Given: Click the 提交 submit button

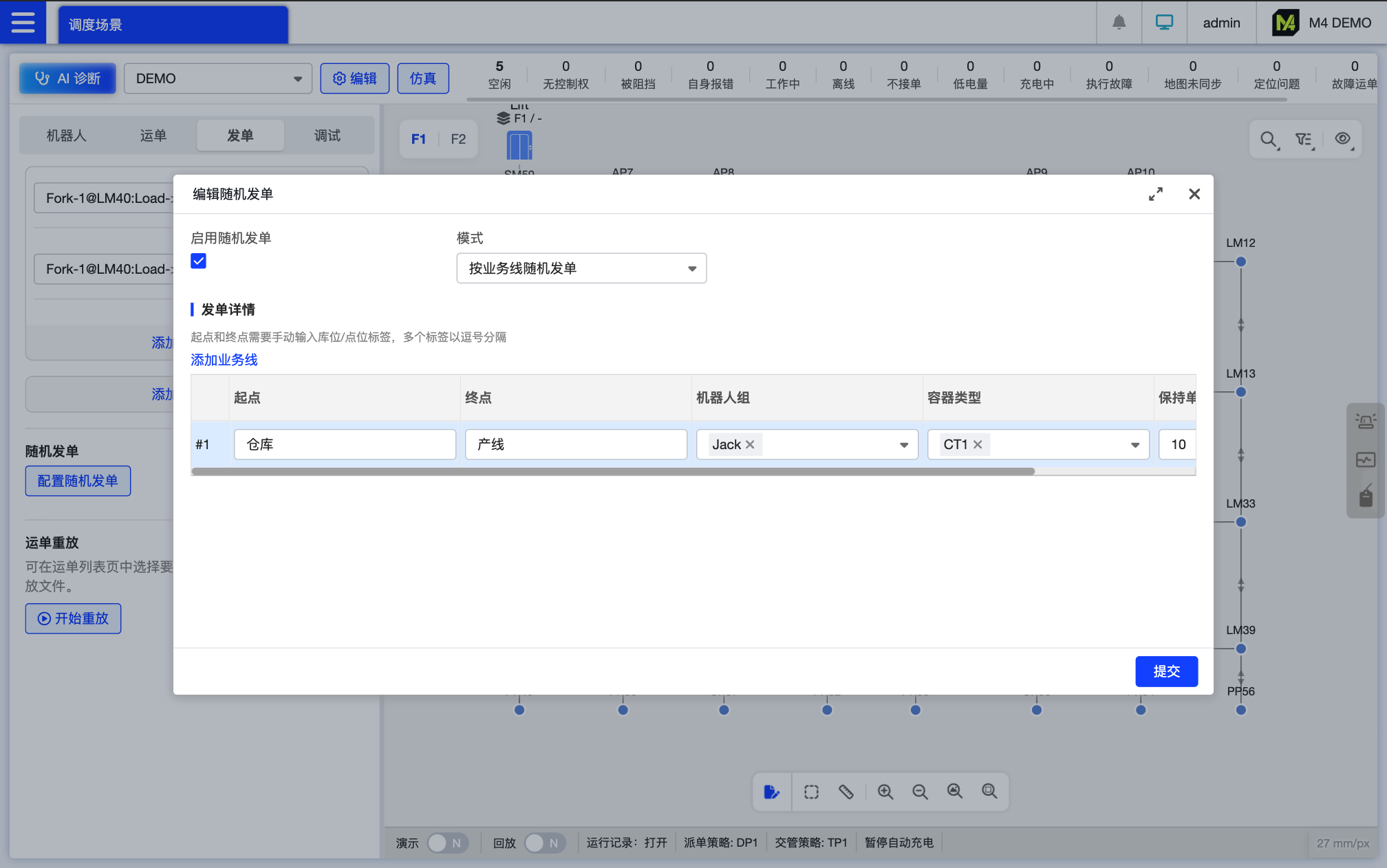Looking at the screenshot, I should click(x=1166, y=671).
